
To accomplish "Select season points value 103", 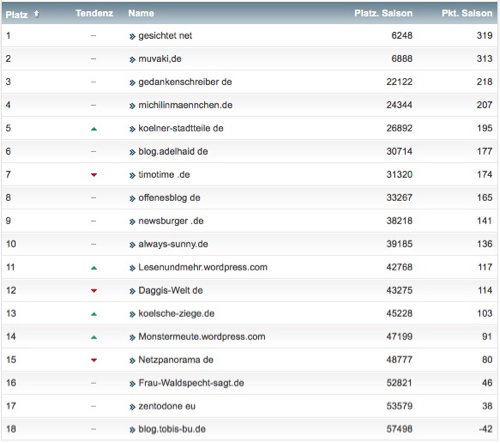I will (x=484, y=314).
